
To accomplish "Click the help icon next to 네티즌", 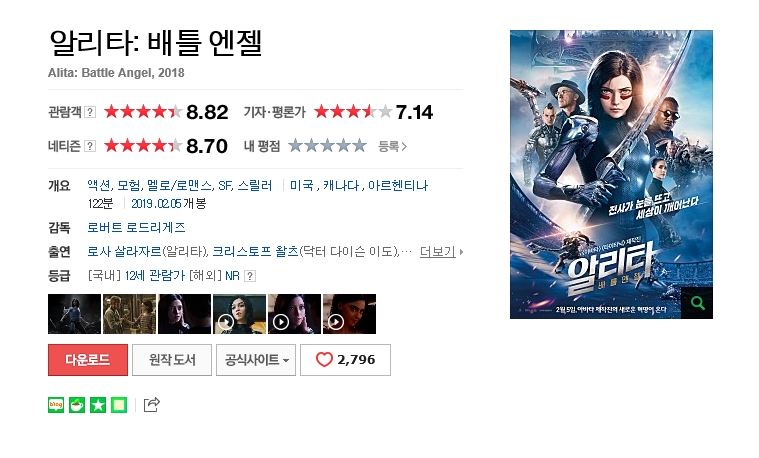I will coord(90,146).
